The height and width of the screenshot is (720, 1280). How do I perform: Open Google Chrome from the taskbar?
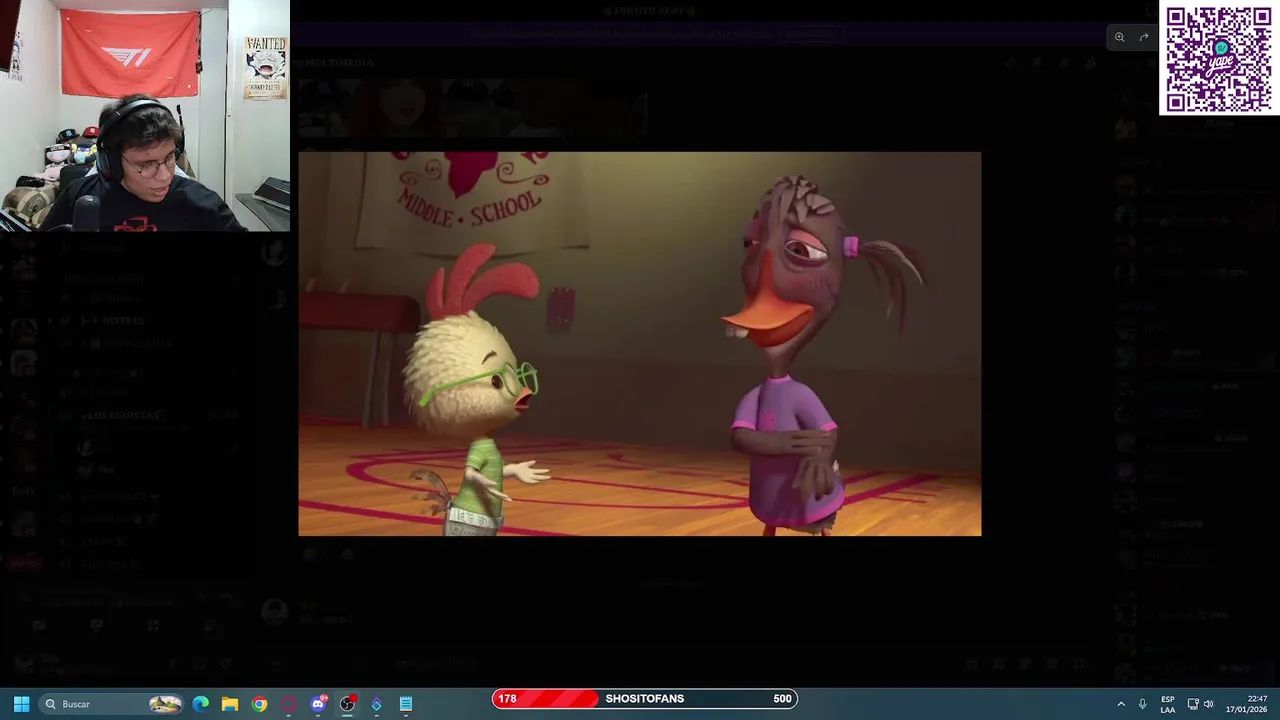point(259,704)
